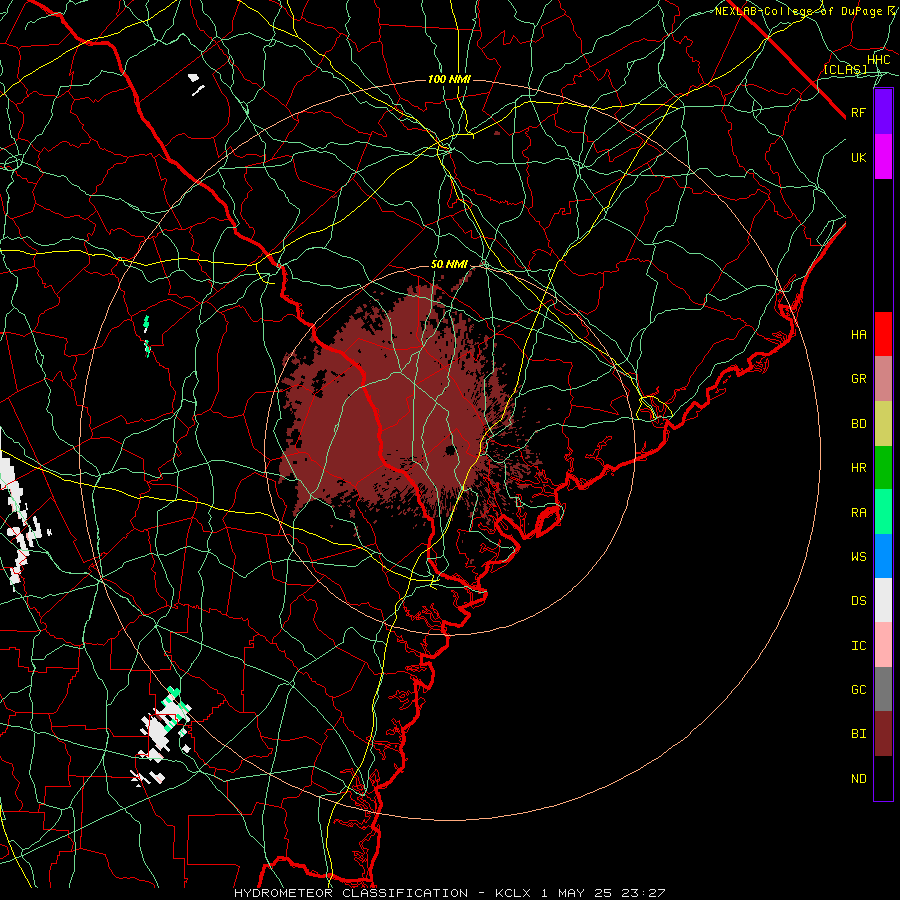Click the ND legend label
Screen dimensions: 900x900
click(x=858, y=779)
